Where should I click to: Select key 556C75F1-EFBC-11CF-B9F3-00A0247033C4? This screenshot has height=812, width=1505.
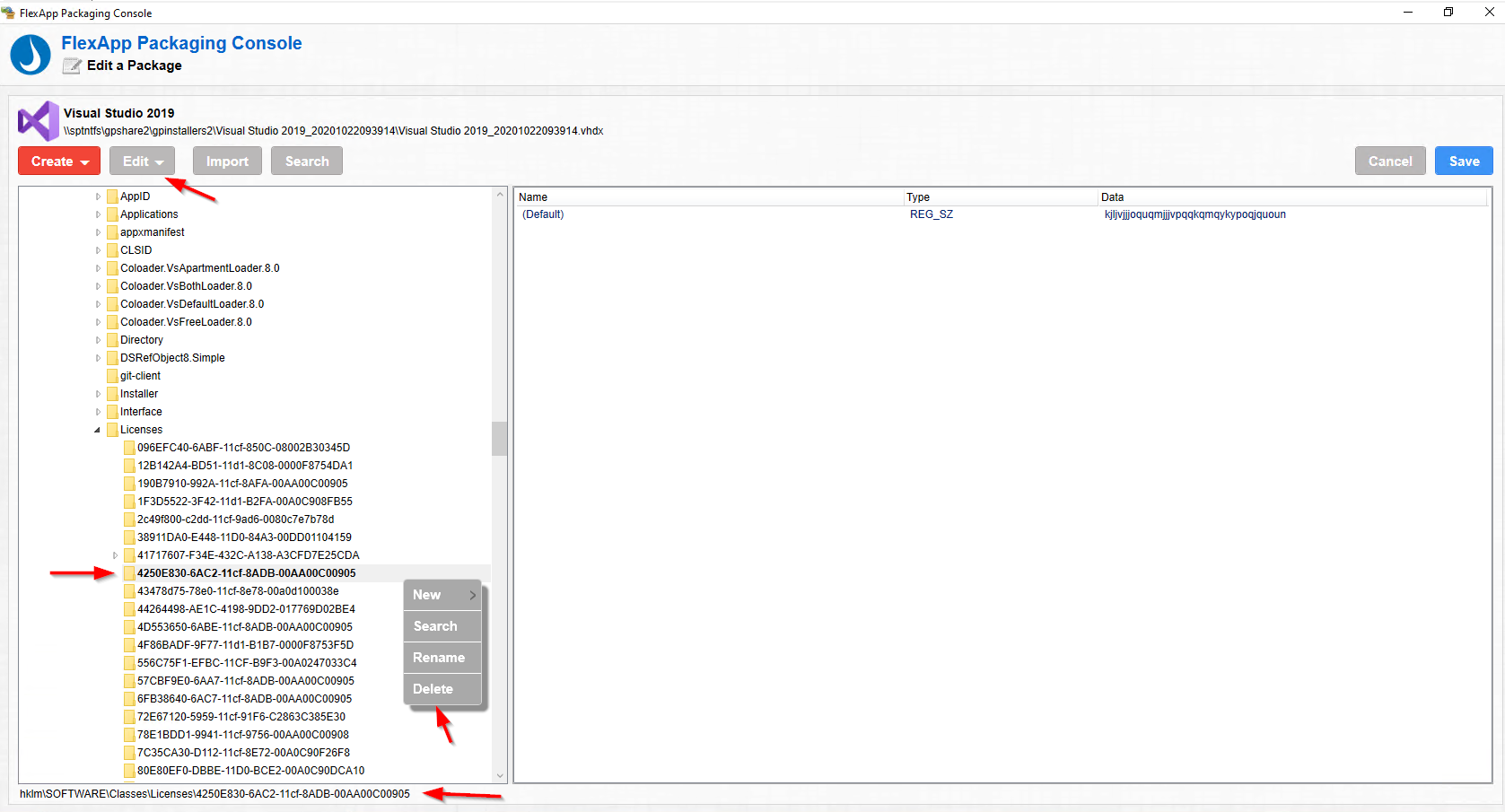(x=247, y=663)
